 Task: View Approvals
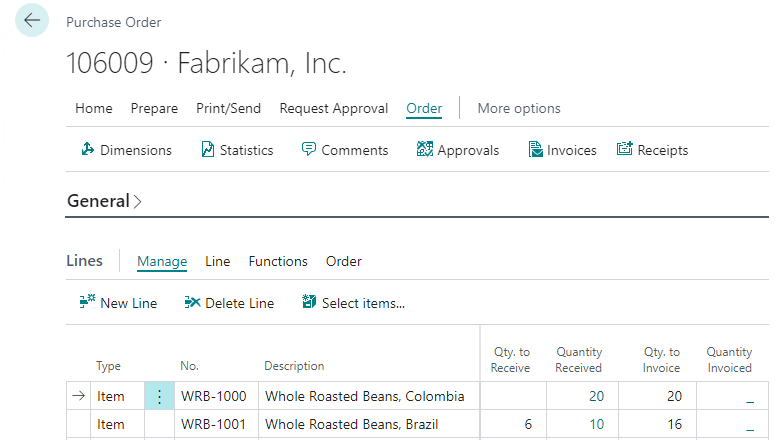458,150
